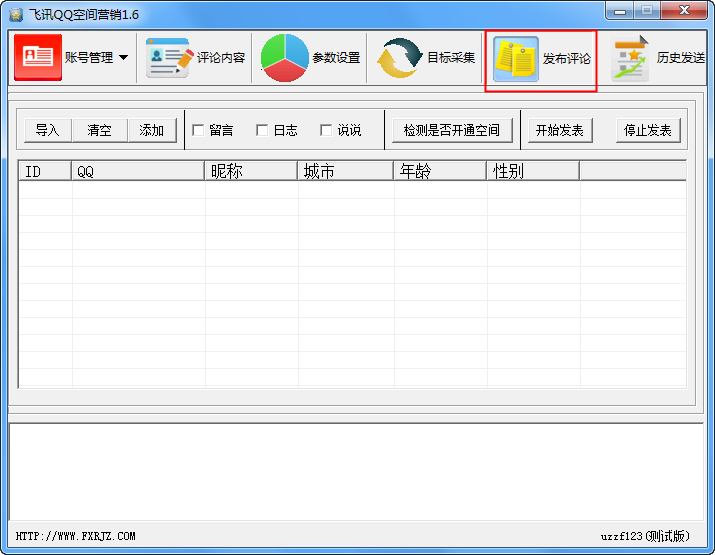Minimize the 飞讯QQ空间营销 window
The width and height of the screenshot is (715, 555).
pos(620,11)
